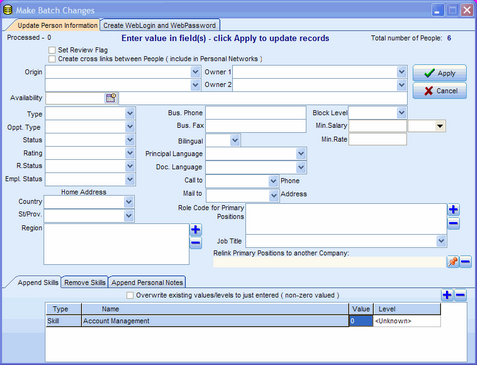Open the Principal Language dropdown
The image size is (477, 365).
click(x=301, y=154)
